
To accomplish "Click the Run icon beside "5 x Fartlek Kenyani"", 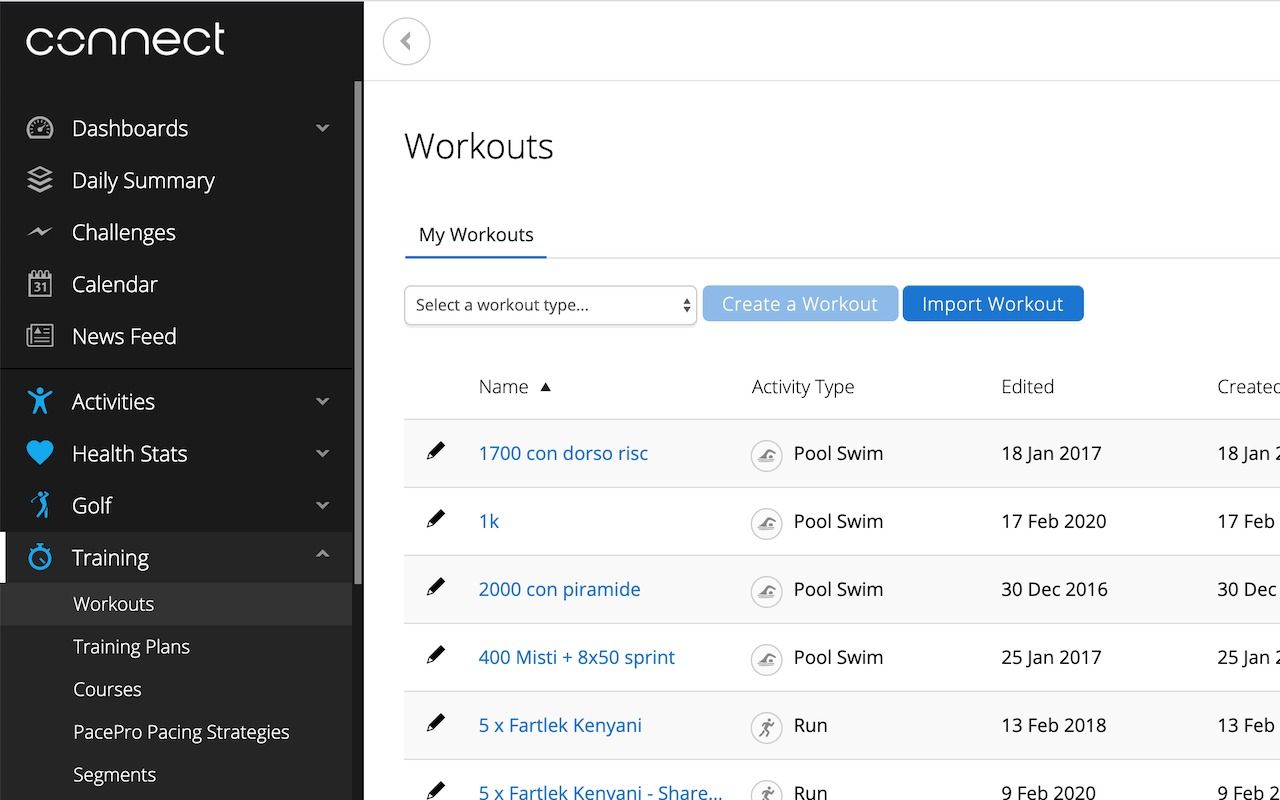I will (766, 726).
